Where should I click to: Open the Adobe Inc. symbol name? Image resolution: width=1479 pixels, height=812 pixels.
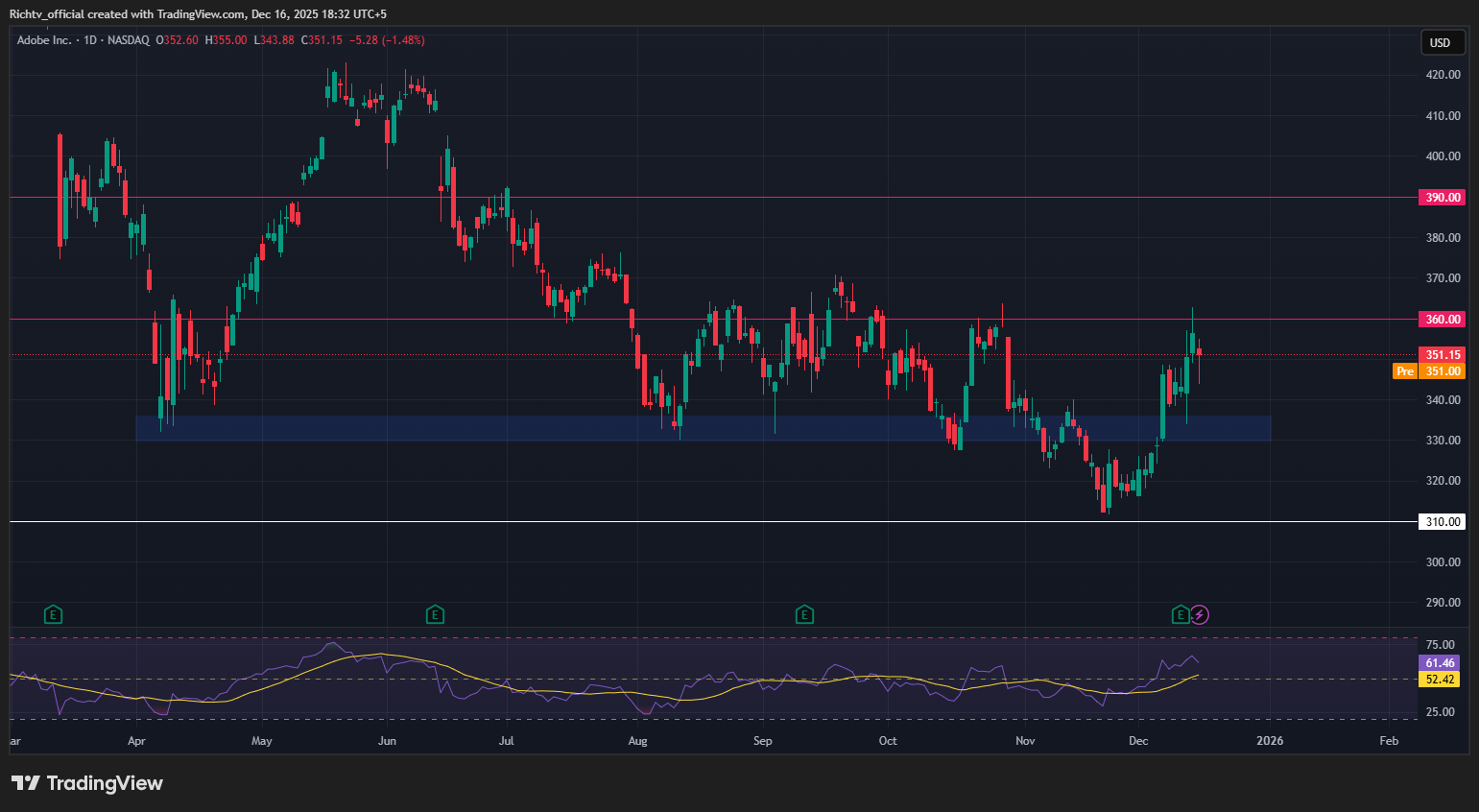coord(43,41)
